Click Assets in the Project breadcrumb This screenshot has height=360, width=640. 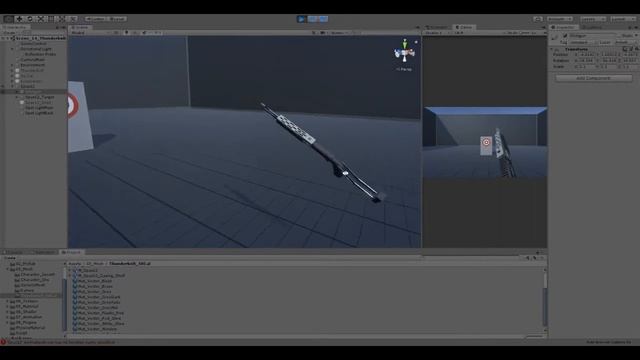point(75,264)
